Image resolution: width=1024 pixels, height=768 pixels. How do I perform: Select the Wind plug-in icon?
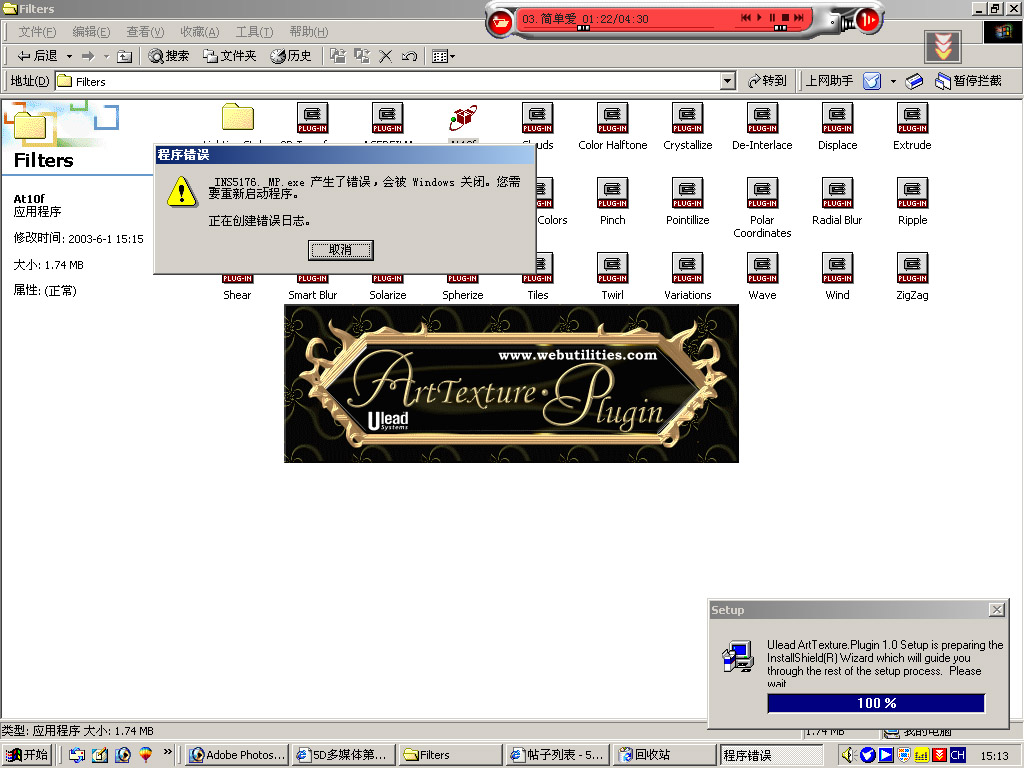click(837, 269)
